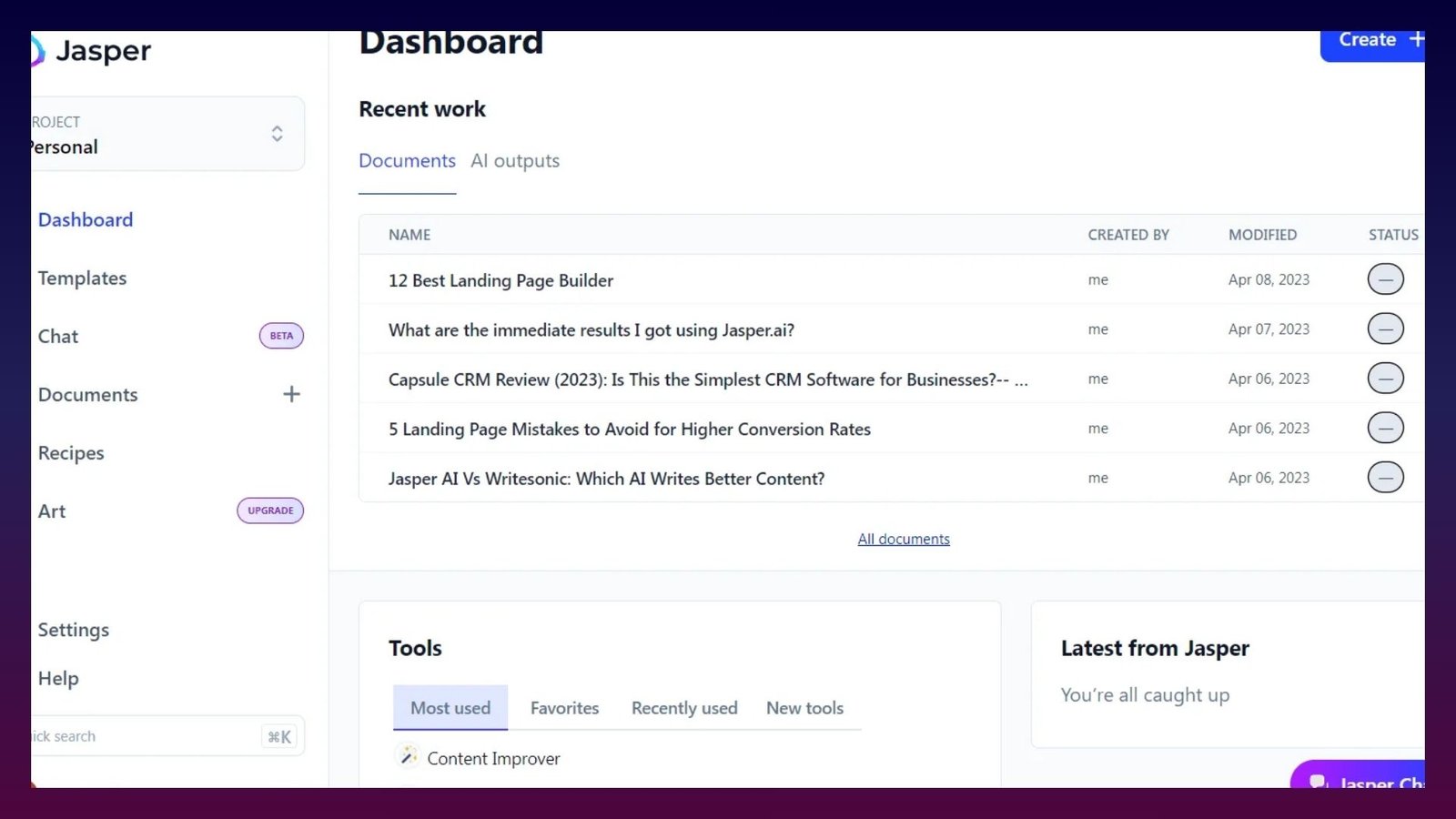
Task: Click the Create button
Action: (x=1372, y=40)
